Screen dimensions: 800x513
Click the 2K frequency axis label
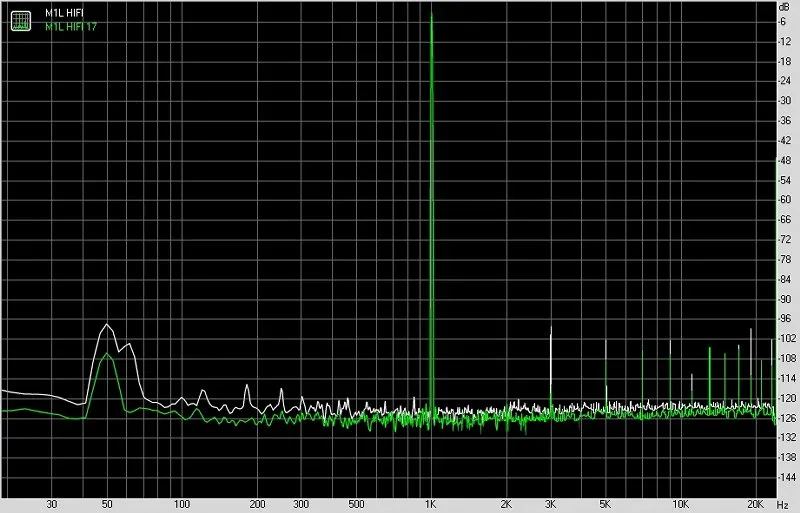[x=506, y=504]
